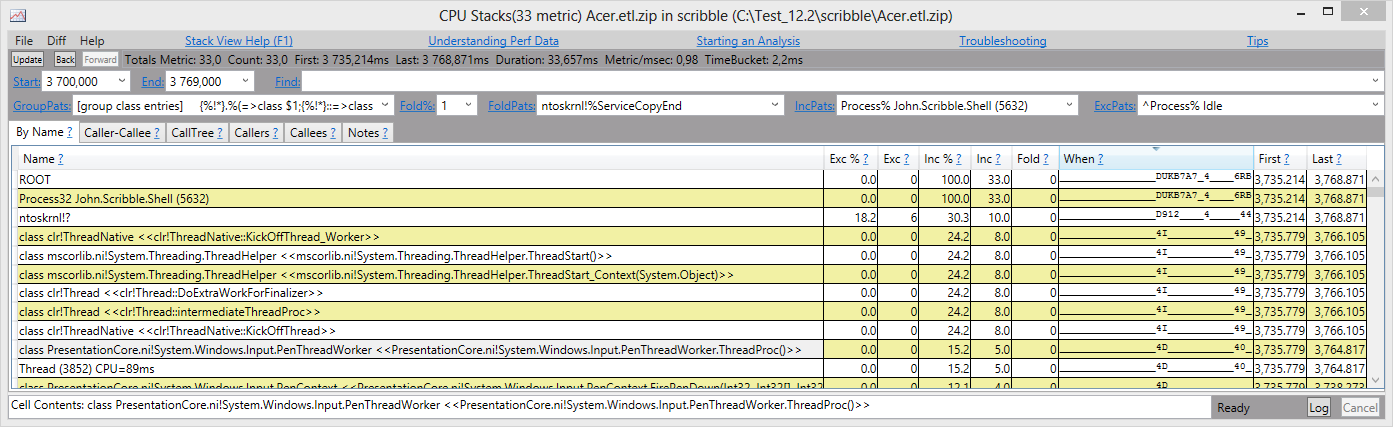Sort by the Inc % column header
This screenshot has width=1393, height=427.
coord(944,159)
